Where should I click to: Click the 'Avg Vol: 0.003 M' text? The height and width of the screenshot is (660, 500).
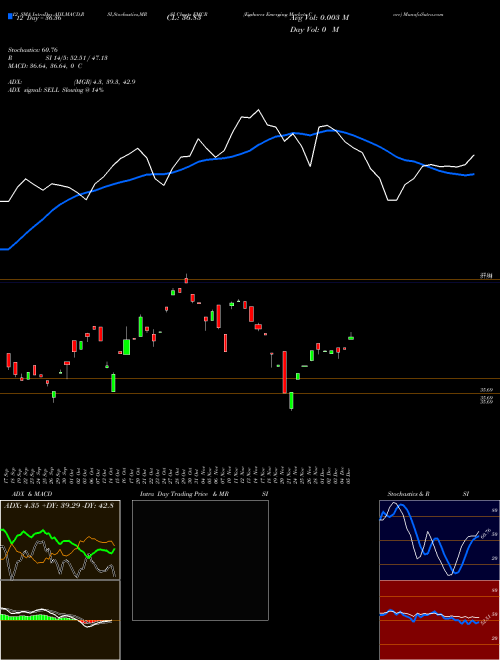[x=319, y=18]
